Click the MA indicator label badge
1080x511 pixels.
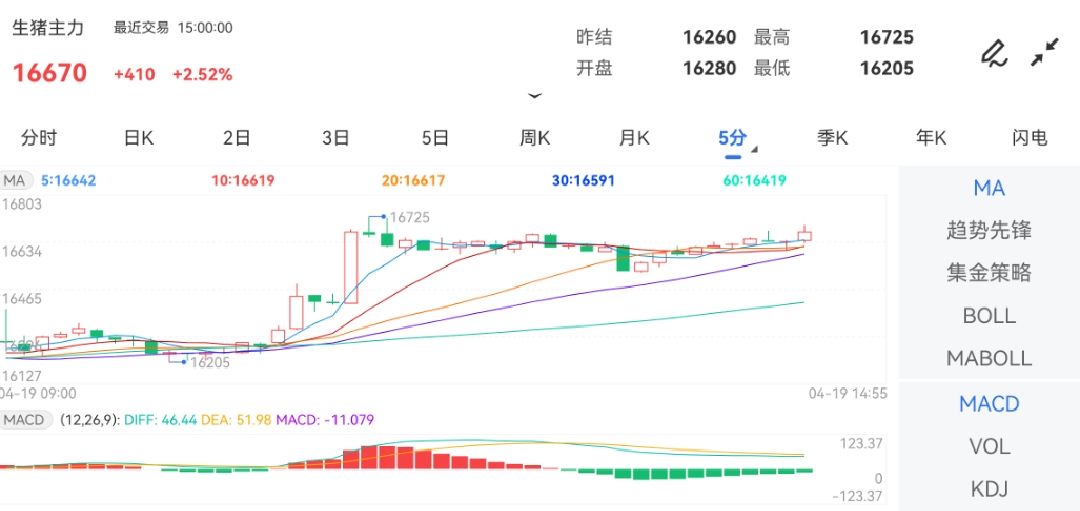15,181
